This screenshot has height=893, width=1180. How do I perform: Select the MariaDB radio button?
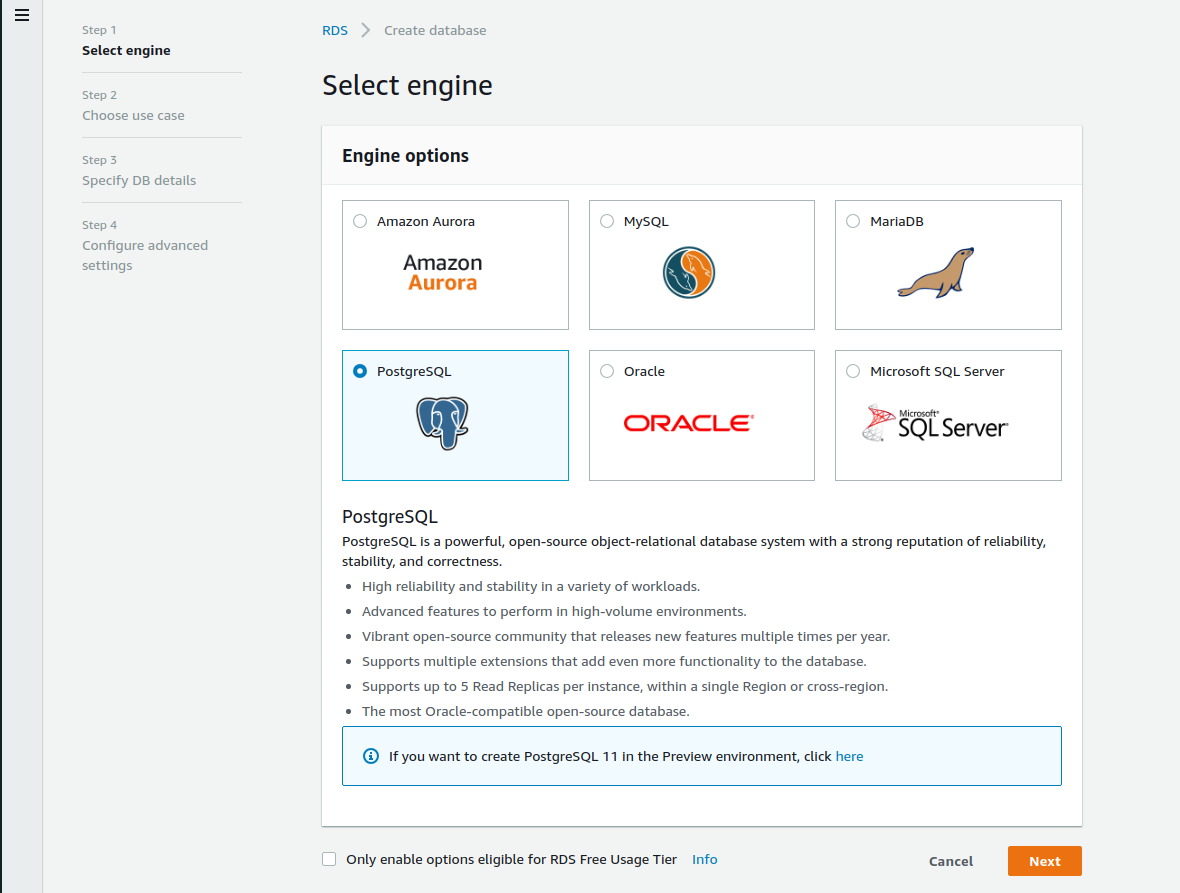(853, 221)
